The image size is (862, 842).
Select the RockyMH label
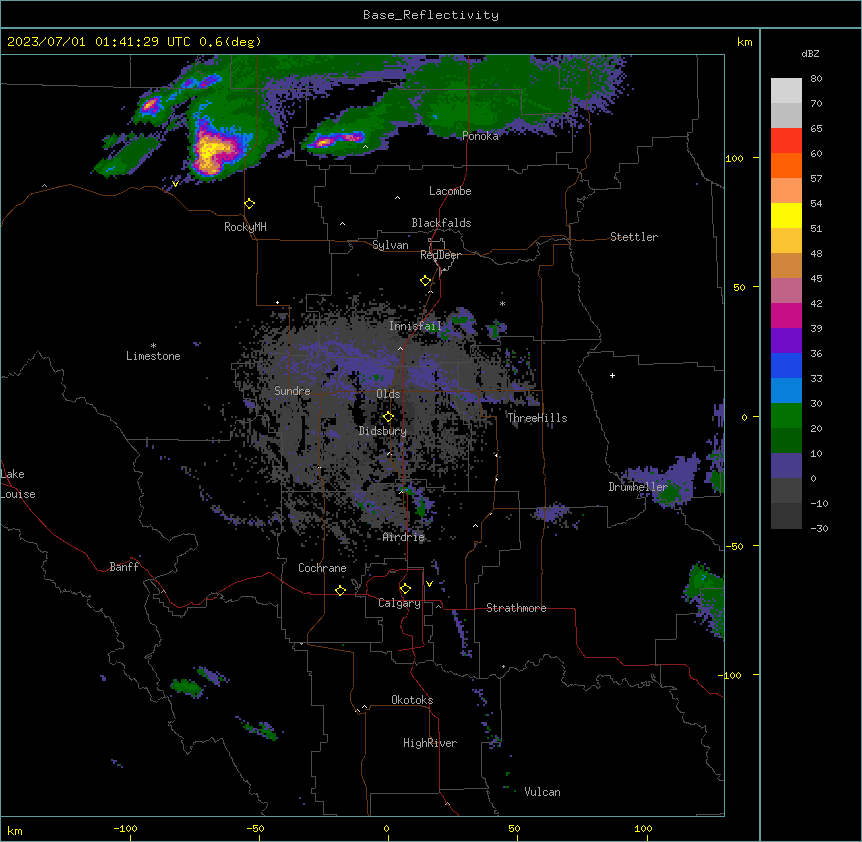(x=245, y=227)
